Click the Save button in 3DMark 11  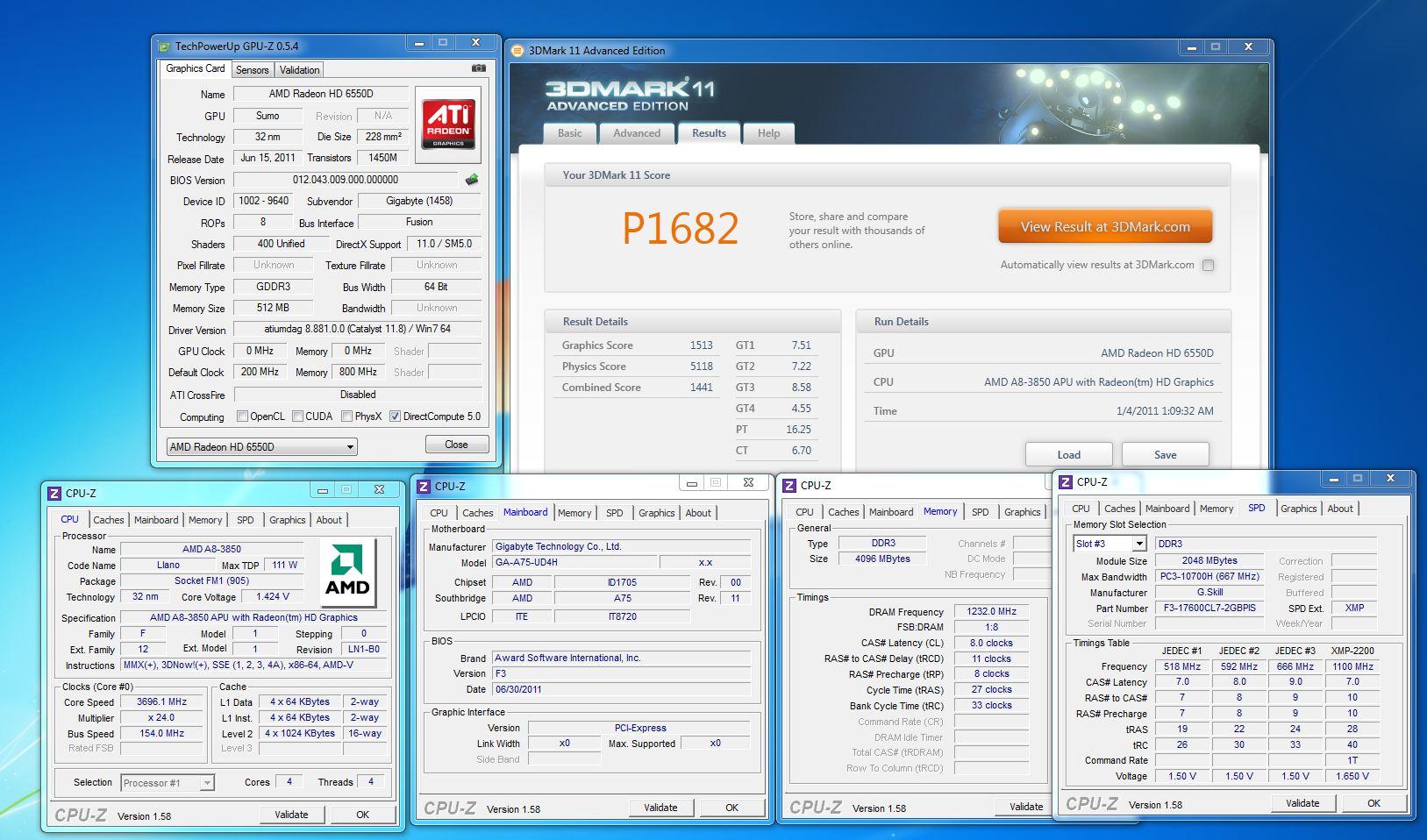[x=1165, y=454]
